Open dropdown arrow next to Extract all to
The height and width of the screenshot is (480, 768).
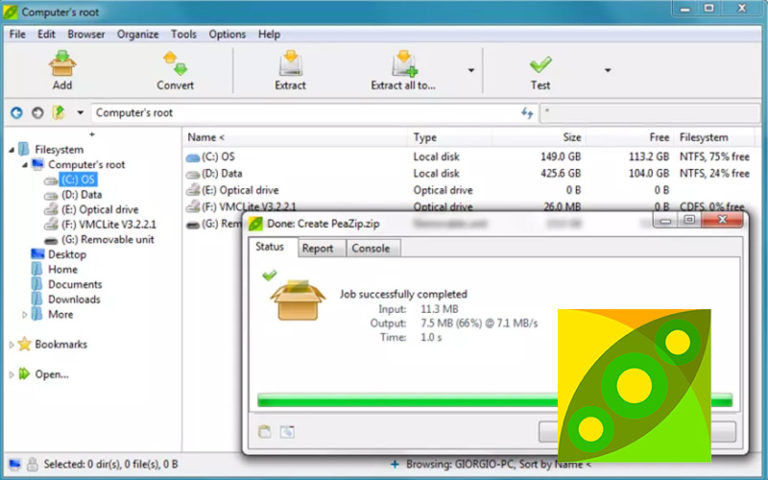[470, 71]
